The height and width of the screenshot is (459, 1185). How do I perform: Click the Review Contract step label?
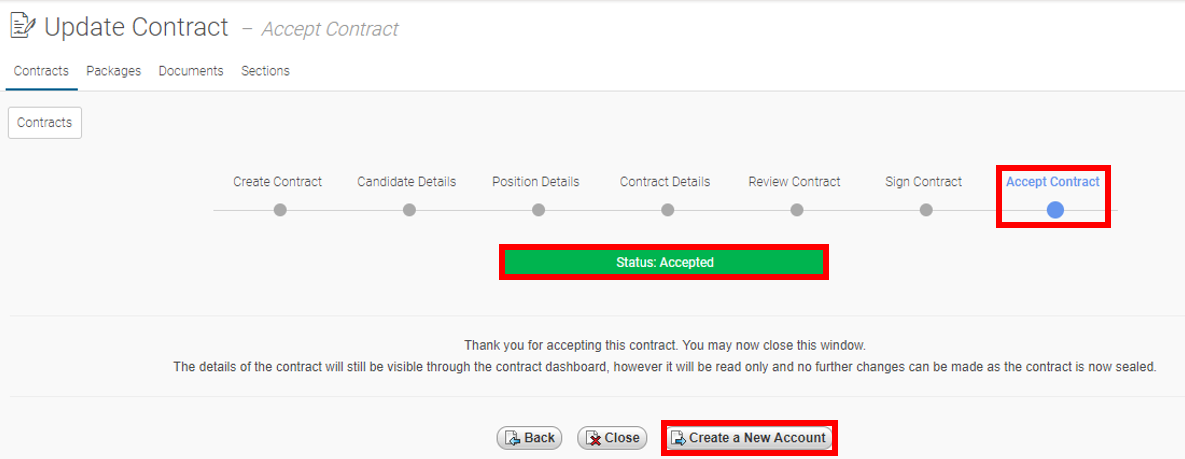(794, 181)
